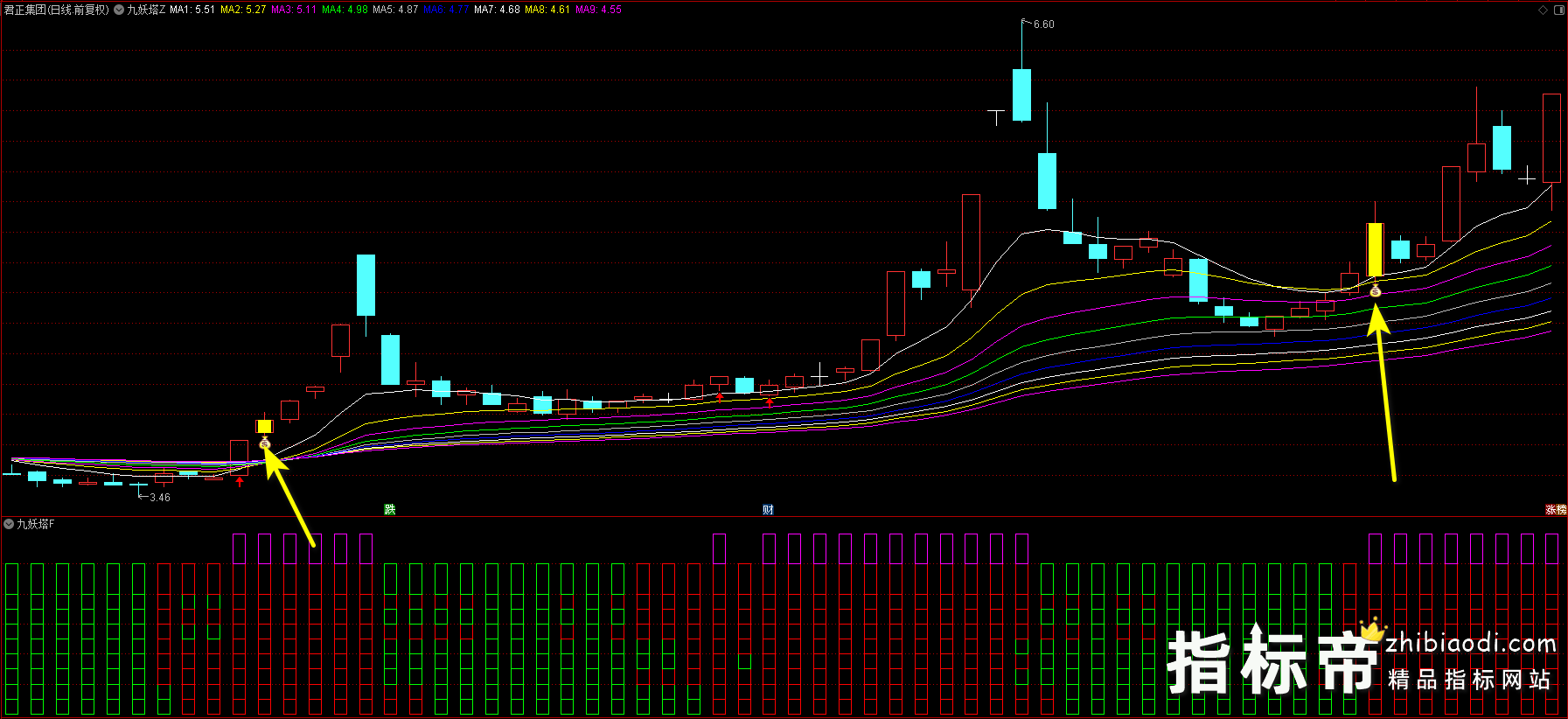Click the diamond icon in chart header
The width and height of the screenshot is (1568, 719).
point(1544,10)
